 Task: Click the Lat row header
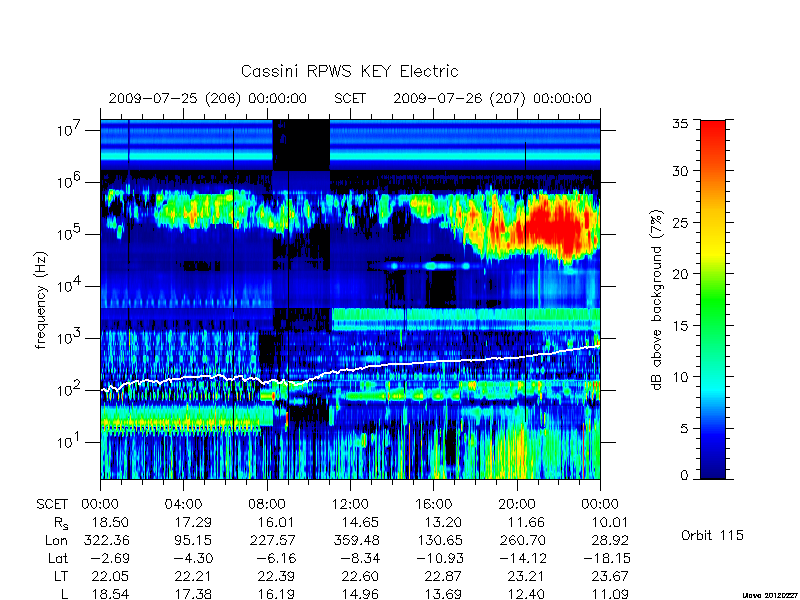click(x=58, y=558)
